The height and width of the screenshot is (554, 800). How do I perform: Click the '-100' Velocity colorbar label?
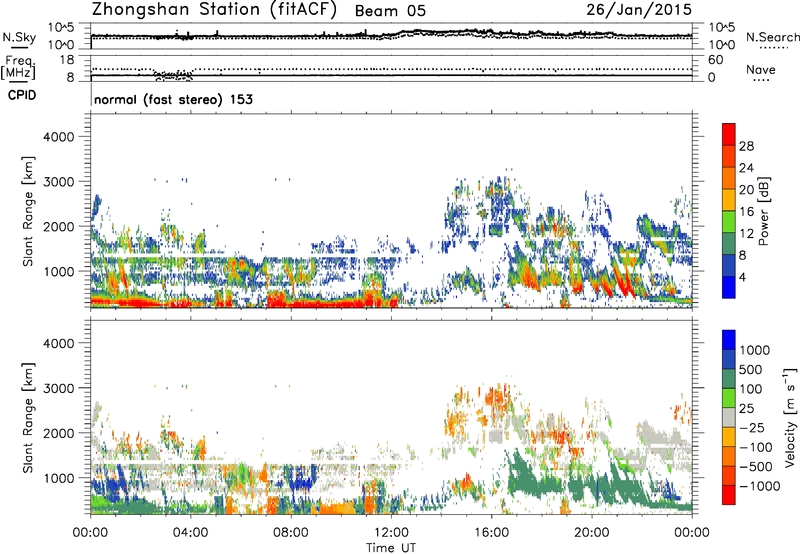point(756,447)
